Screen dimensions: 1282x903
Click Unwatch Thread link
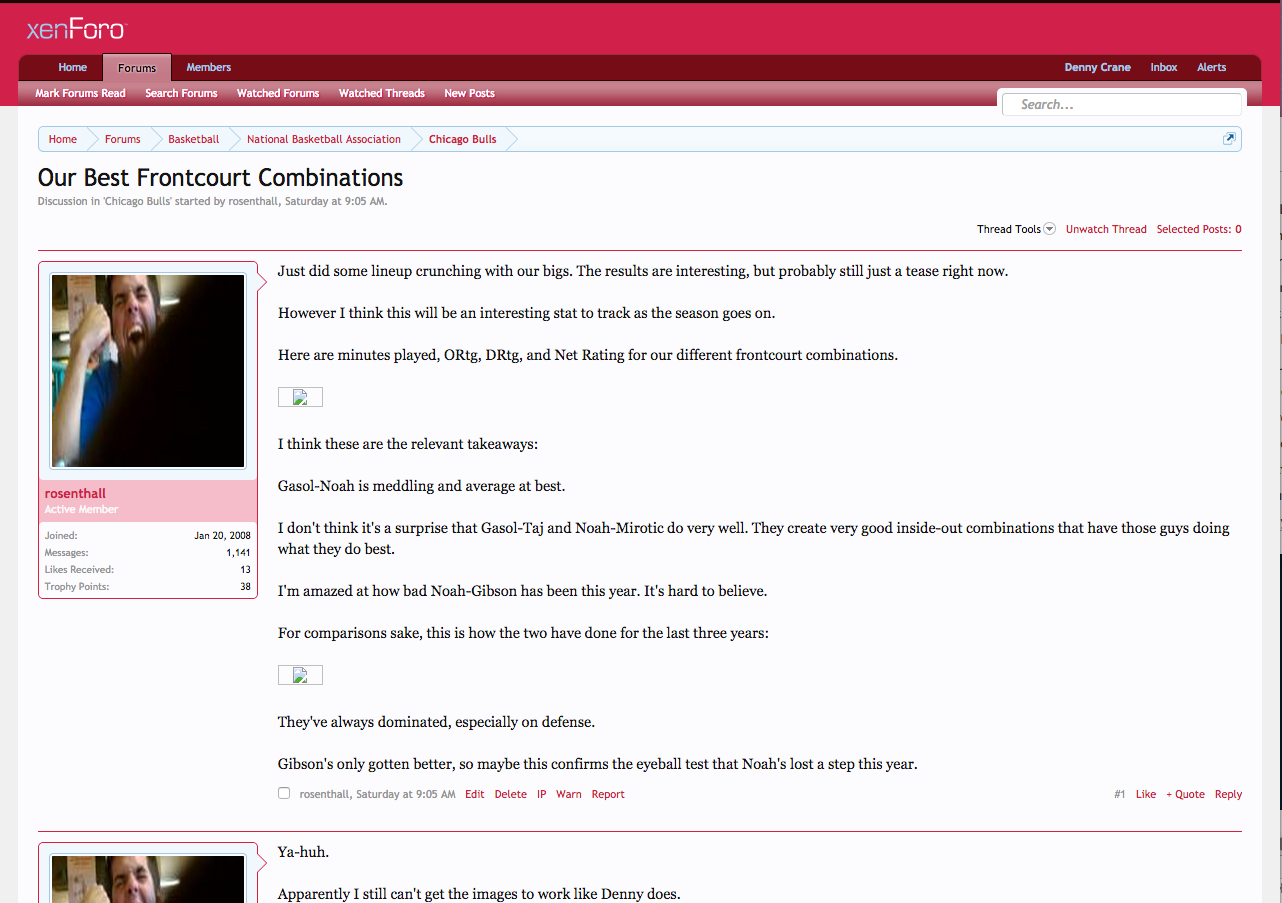tap(1106, 229)
